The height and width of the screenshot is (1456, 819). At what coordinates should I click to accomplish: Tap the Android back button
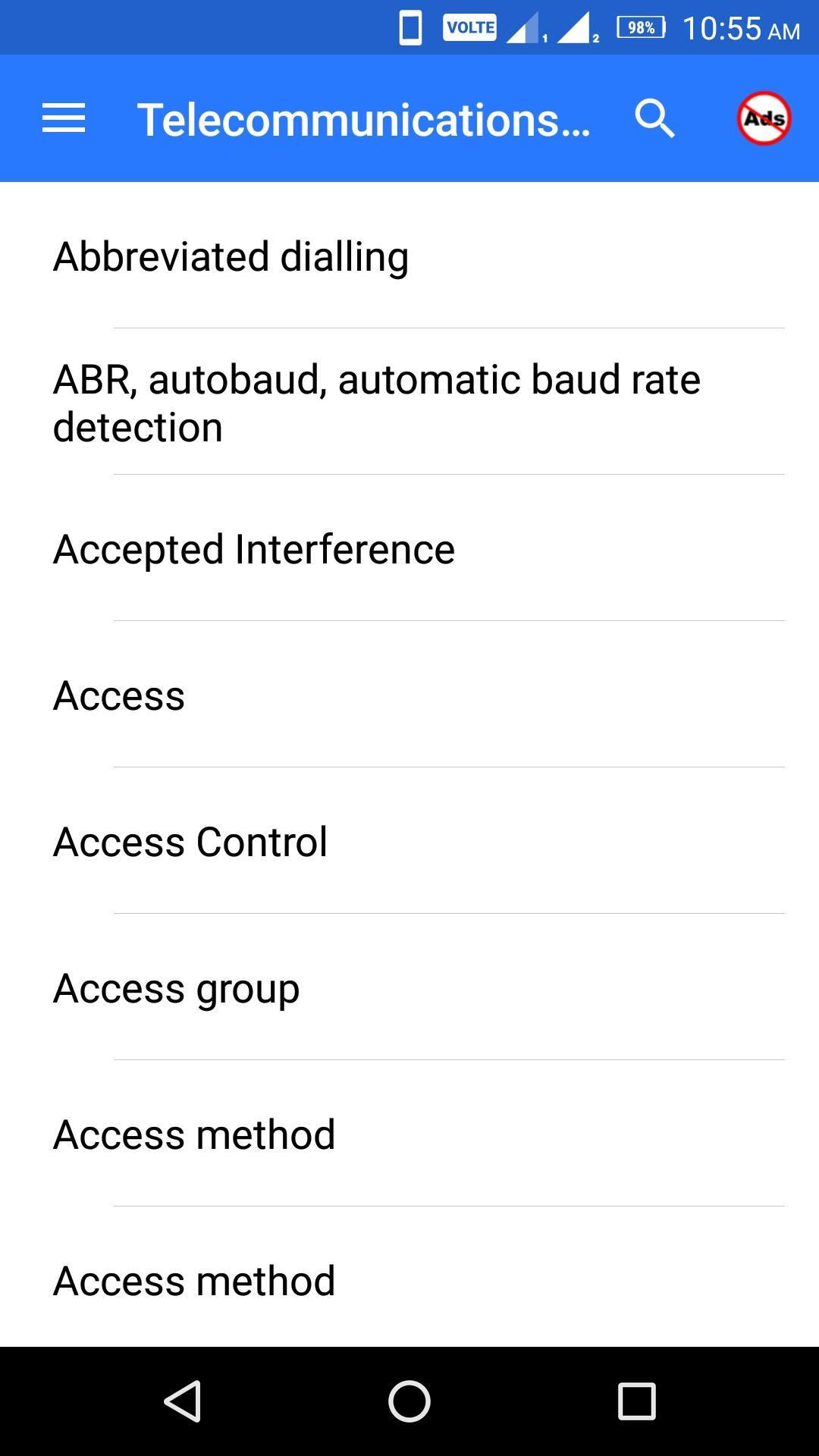click(183, 1401)
